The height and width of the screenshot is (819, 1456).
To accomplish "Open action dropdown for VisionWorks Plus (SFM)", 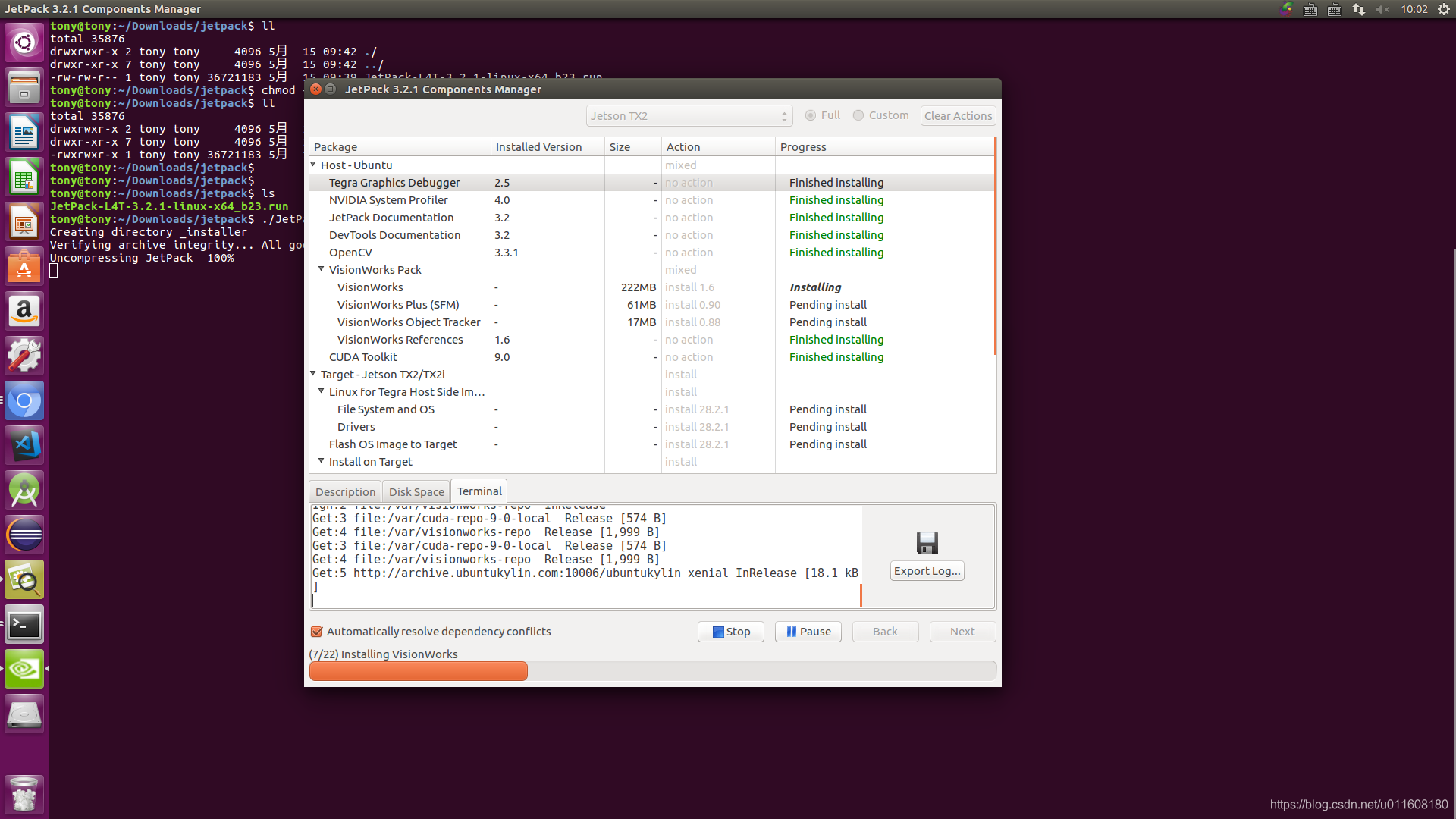I will click(x=717, y=305).
